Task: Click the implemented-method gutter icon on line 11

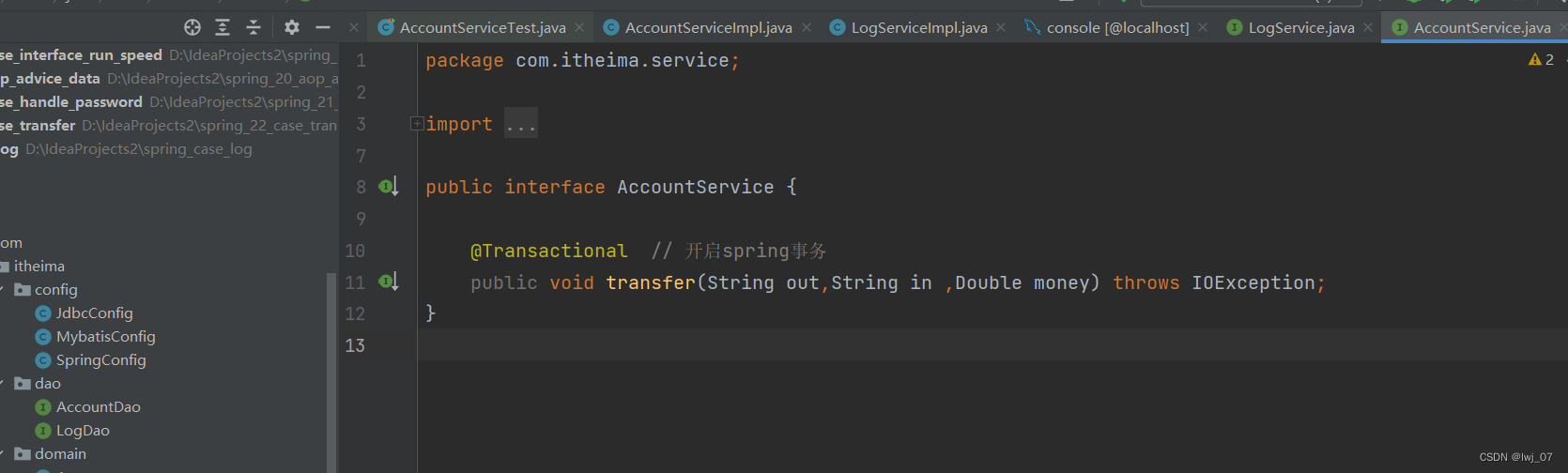Action: click(x=389, y=282)
